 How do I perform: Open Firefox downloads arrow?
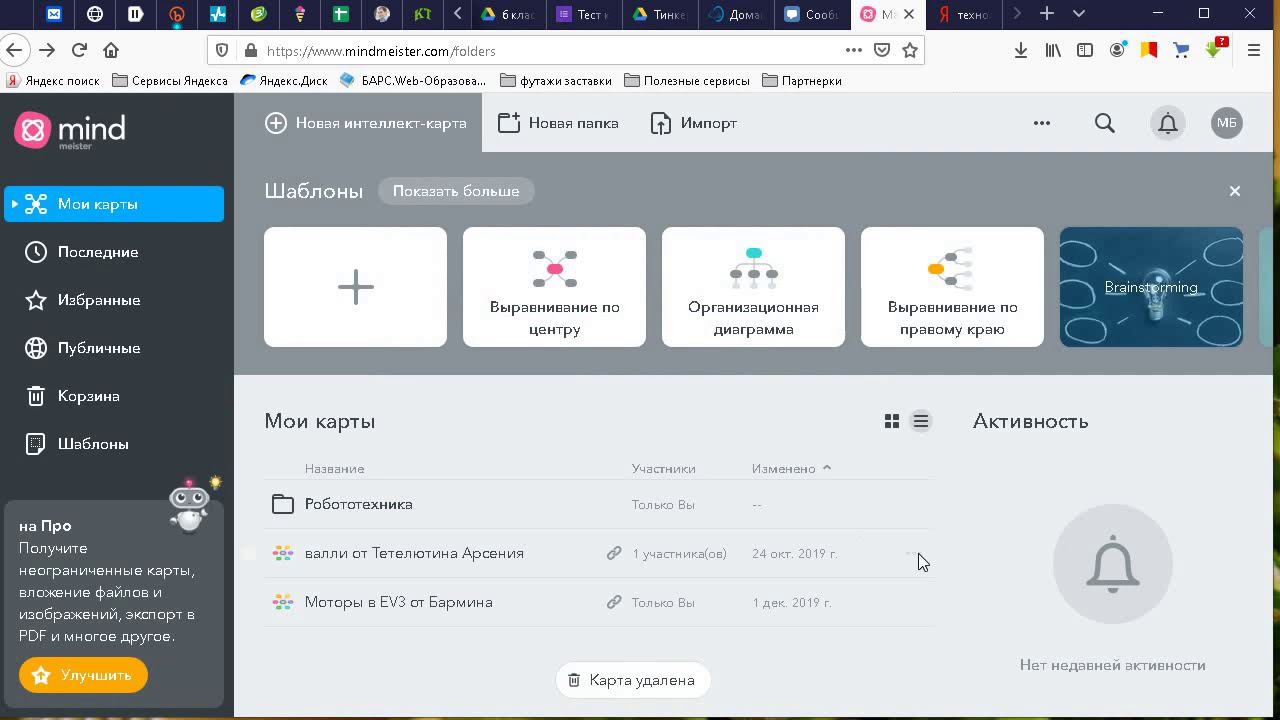coord(1021,50)
